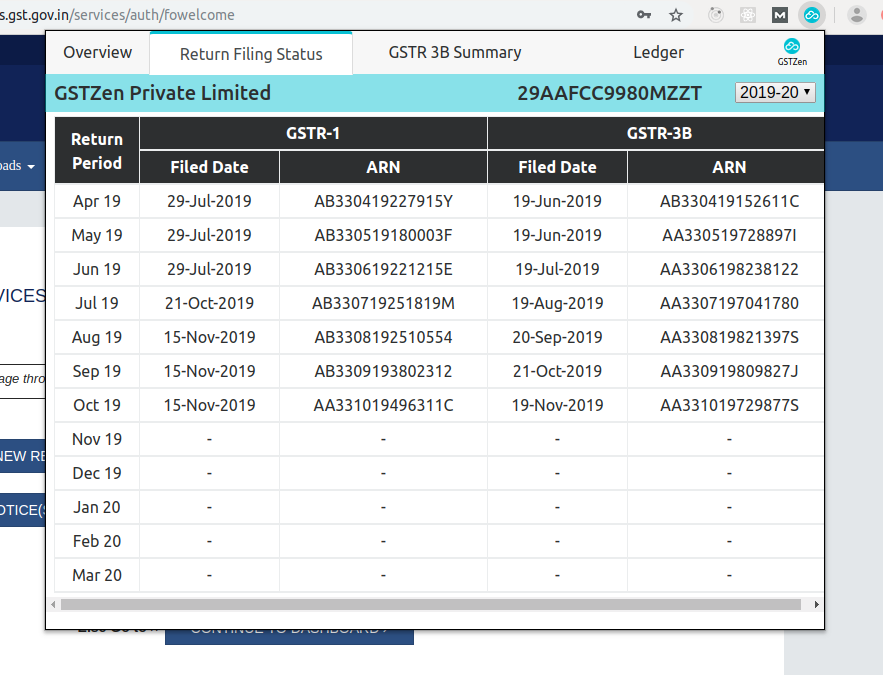Select the Jan 20 return period cell

coord(97,507)
